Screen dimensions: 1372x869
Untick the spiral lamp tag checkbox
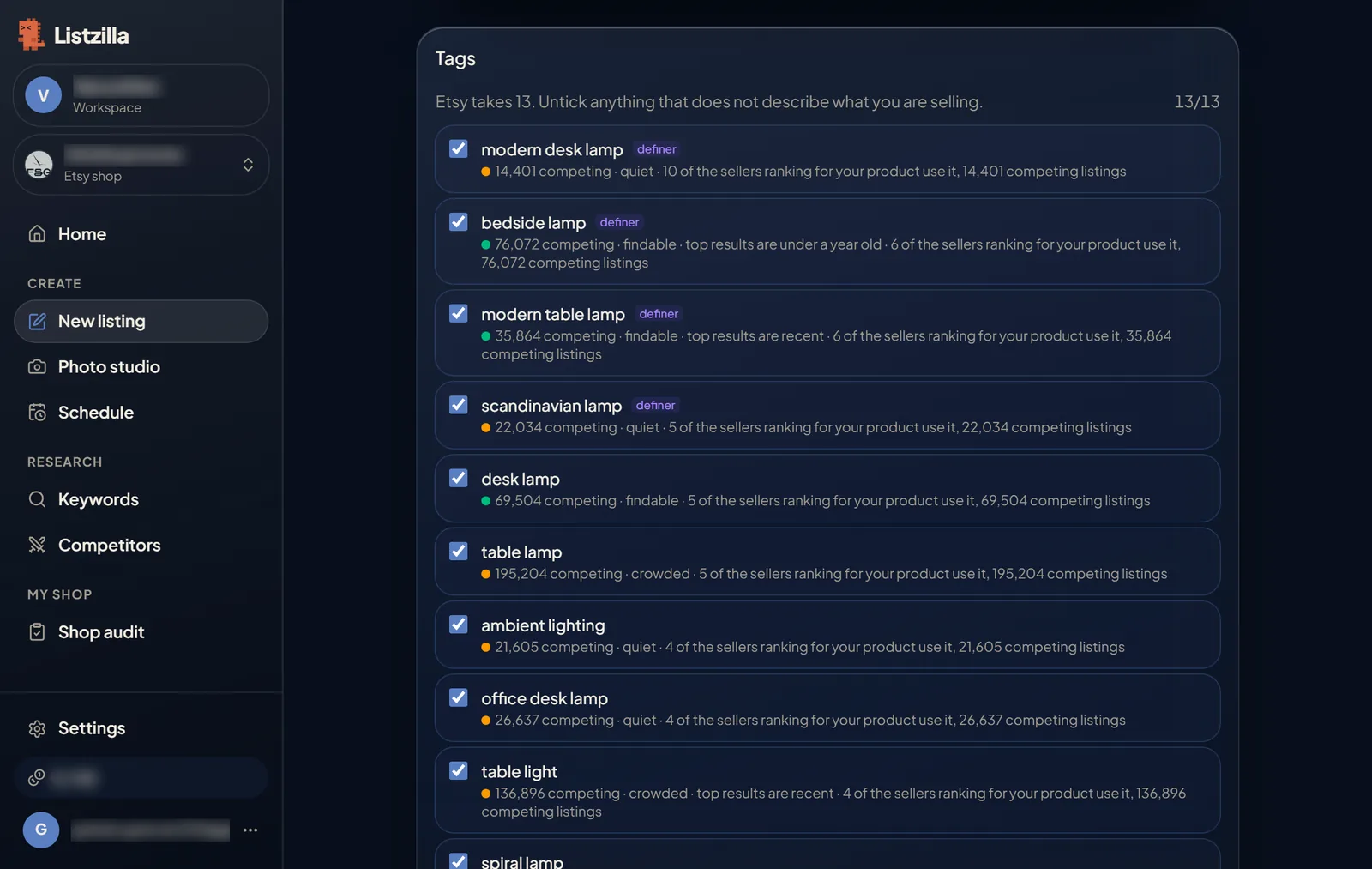coord(459,860)
